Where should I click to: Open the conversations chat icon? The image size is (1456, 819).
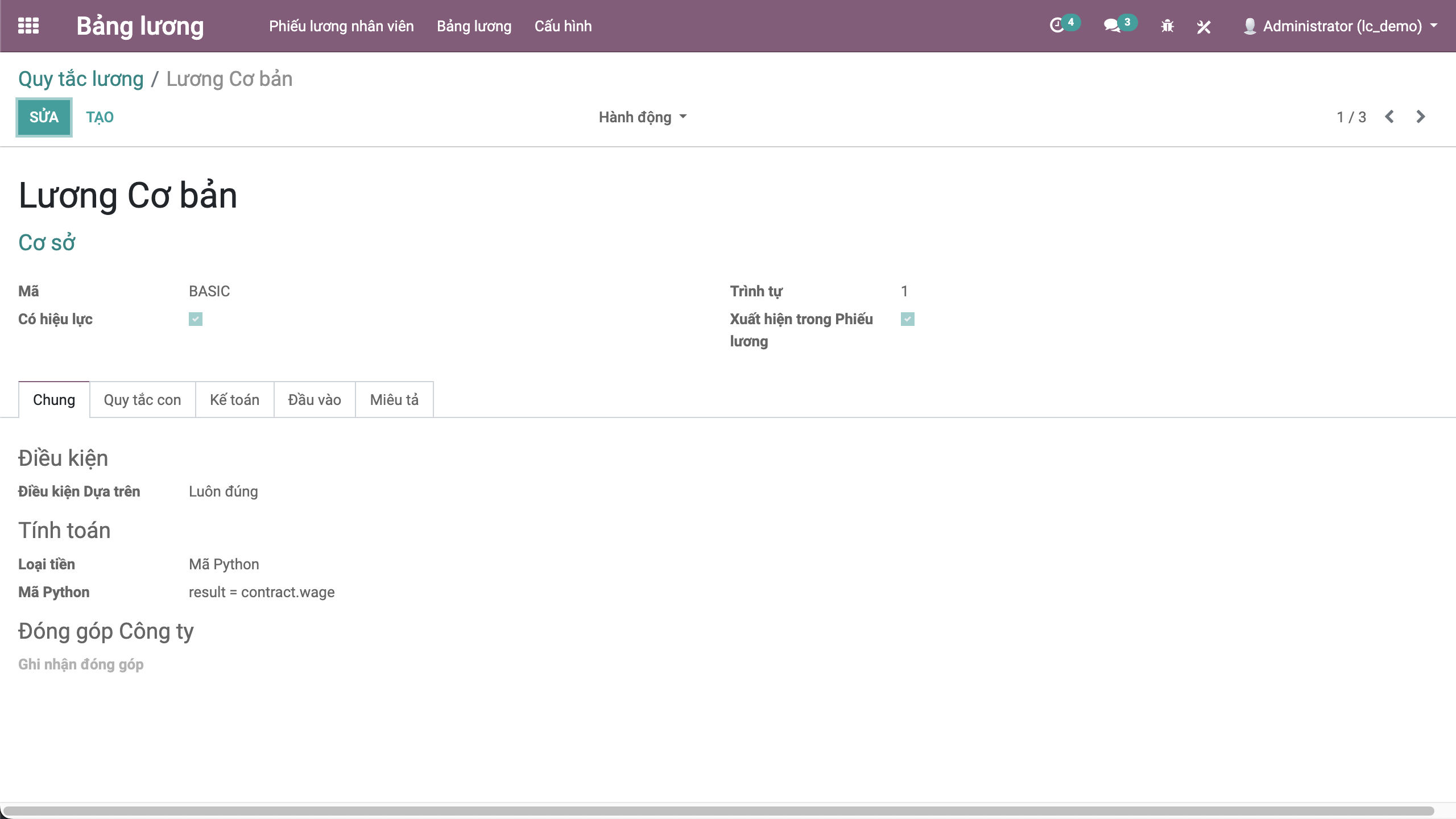[1111, 26]
